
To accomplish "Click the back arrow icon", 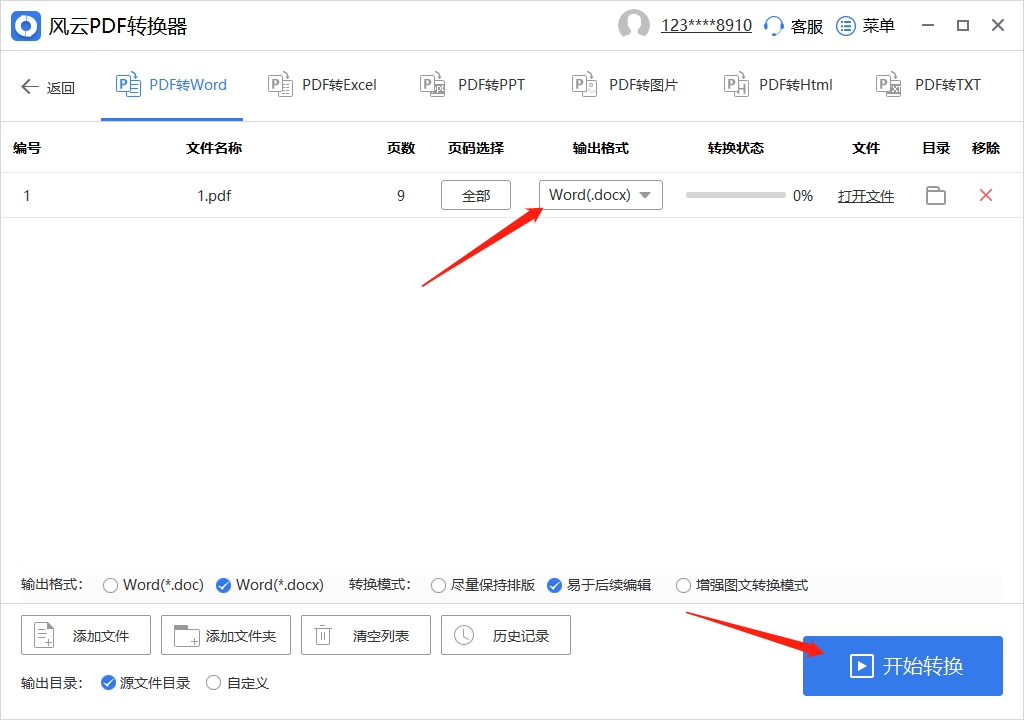I will 30,87.
